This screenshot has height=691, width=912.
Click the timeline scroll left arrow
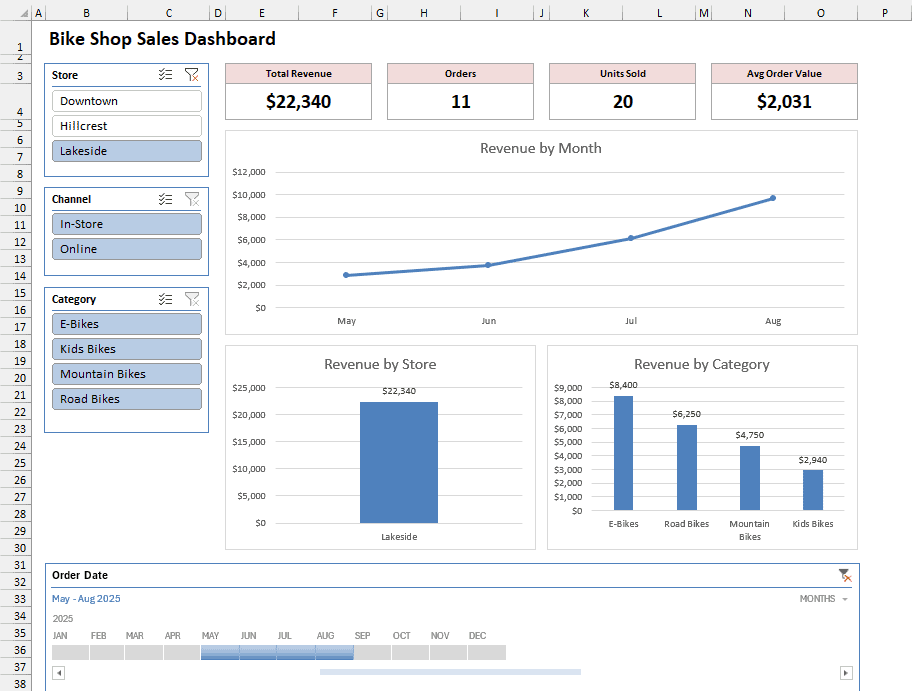(x=58, y=673)
